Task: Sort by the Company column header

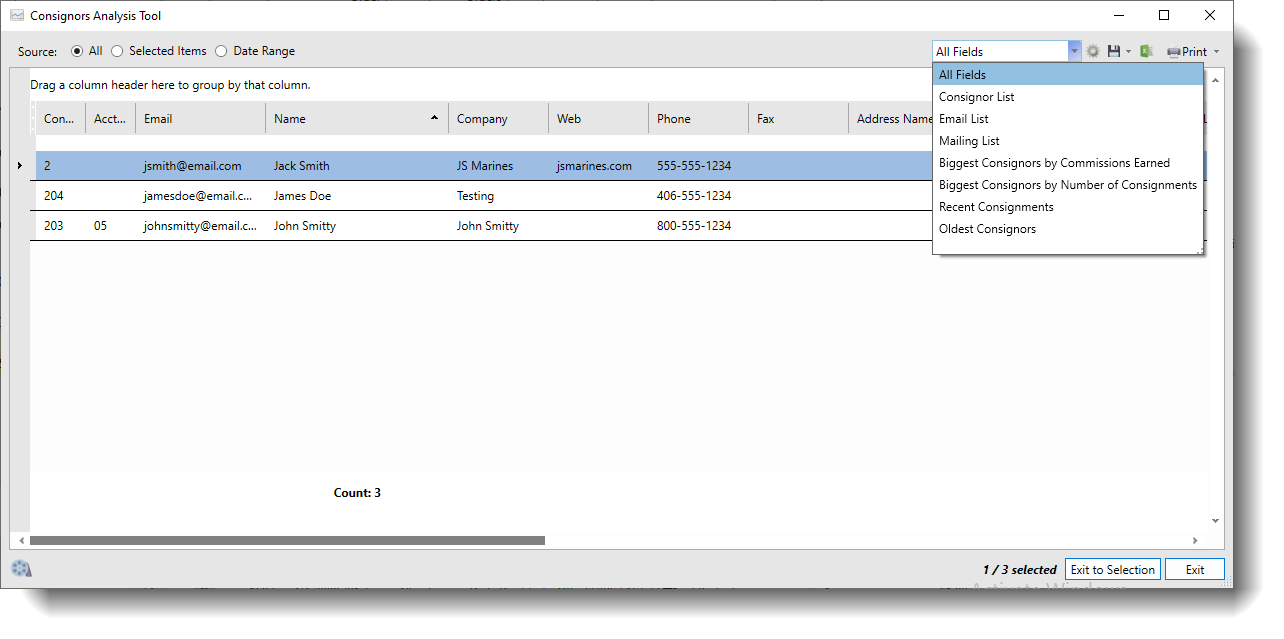Action: coord(498,118)
